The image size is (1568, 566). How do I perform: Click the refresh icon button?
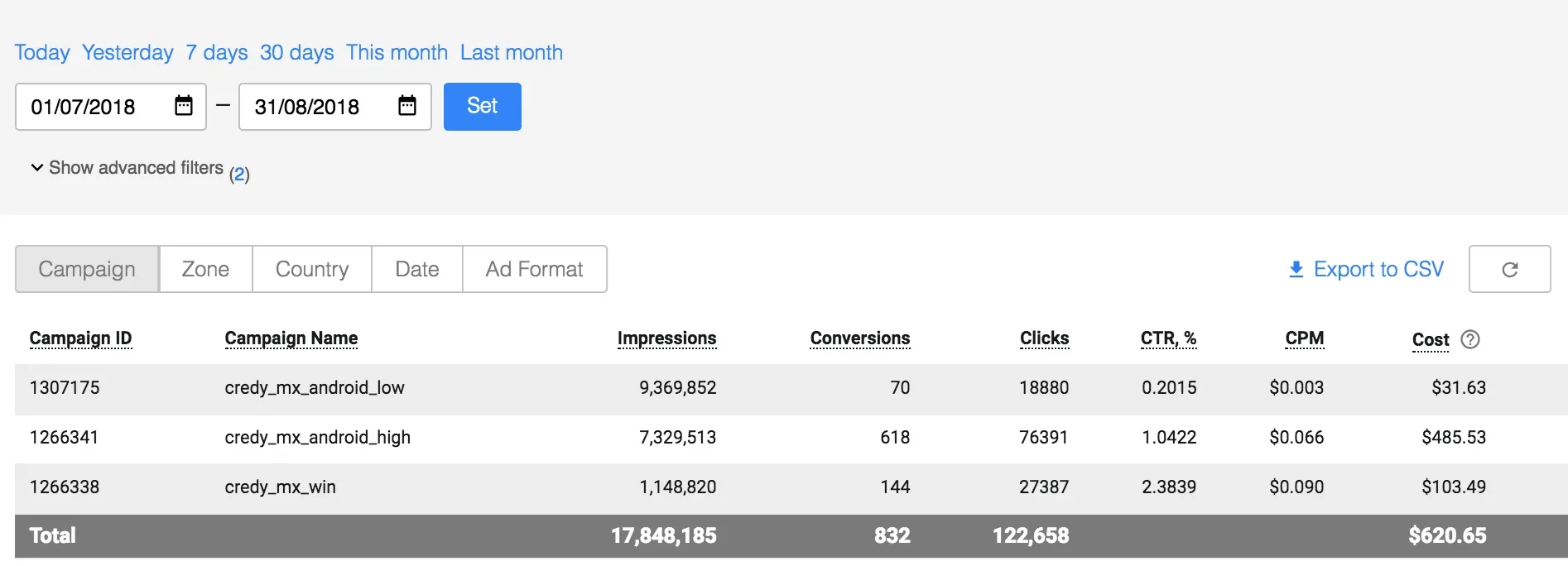(x=1509, y=269)
